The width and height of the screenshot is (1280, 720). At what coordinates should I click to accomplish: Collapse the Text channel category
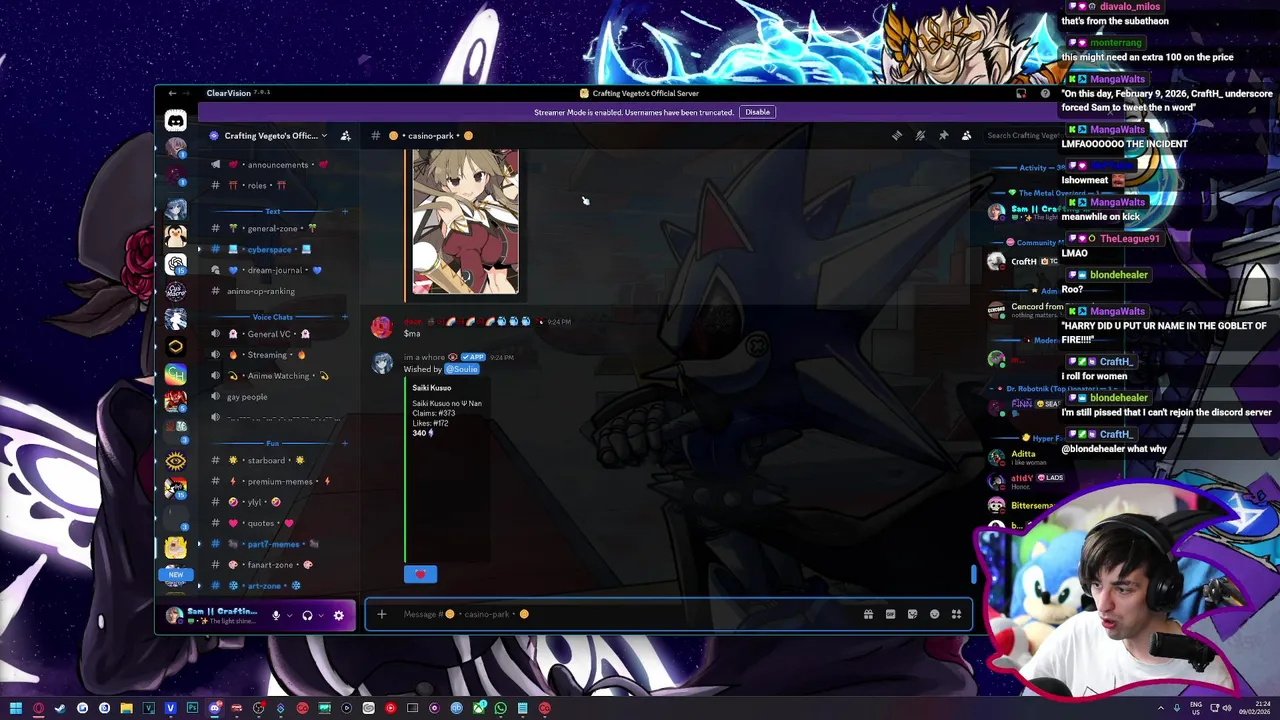tap(273, 211)
